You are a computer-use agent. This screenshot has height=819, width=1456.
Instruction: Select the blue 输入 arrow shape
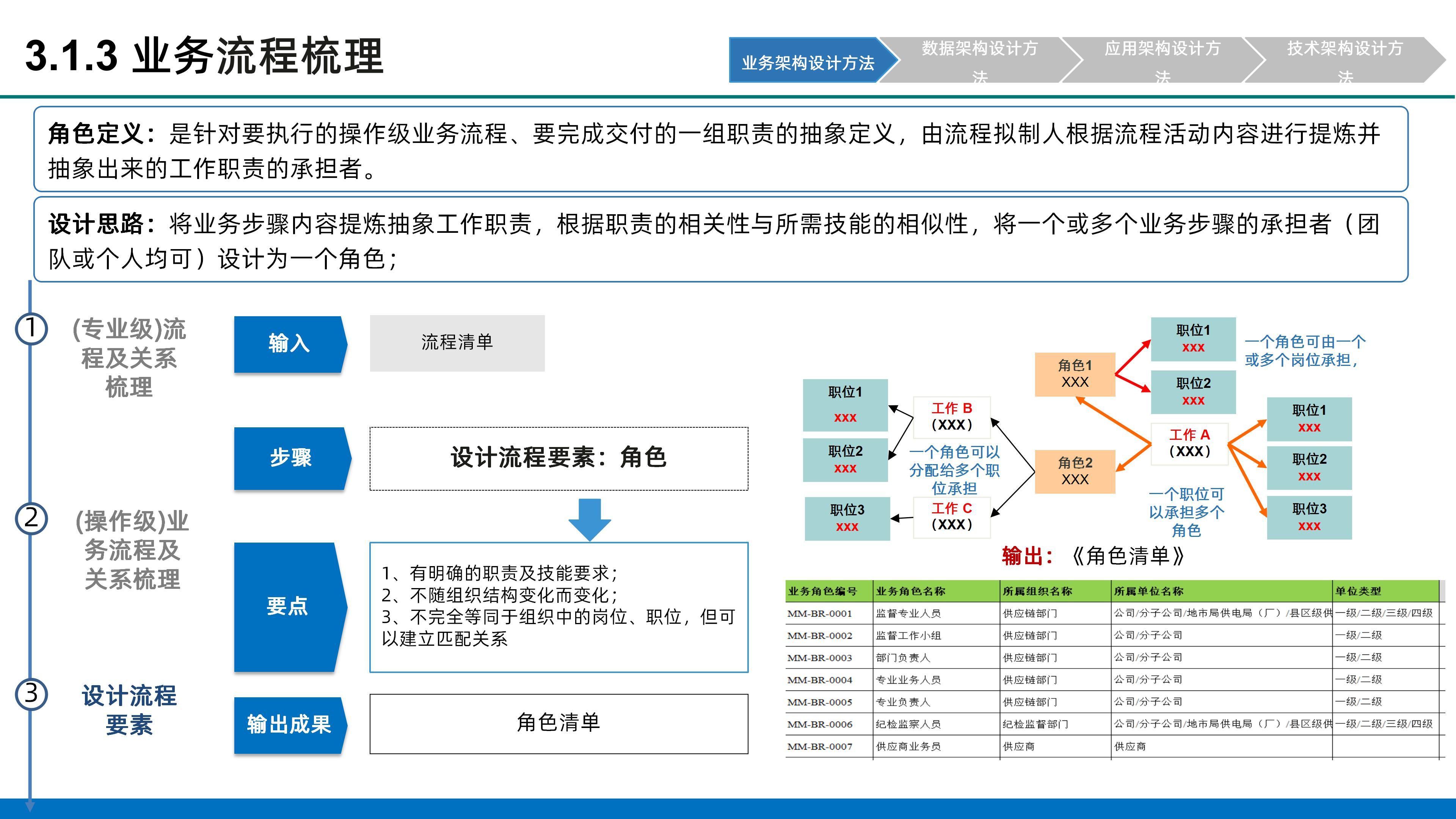point(290,344)
